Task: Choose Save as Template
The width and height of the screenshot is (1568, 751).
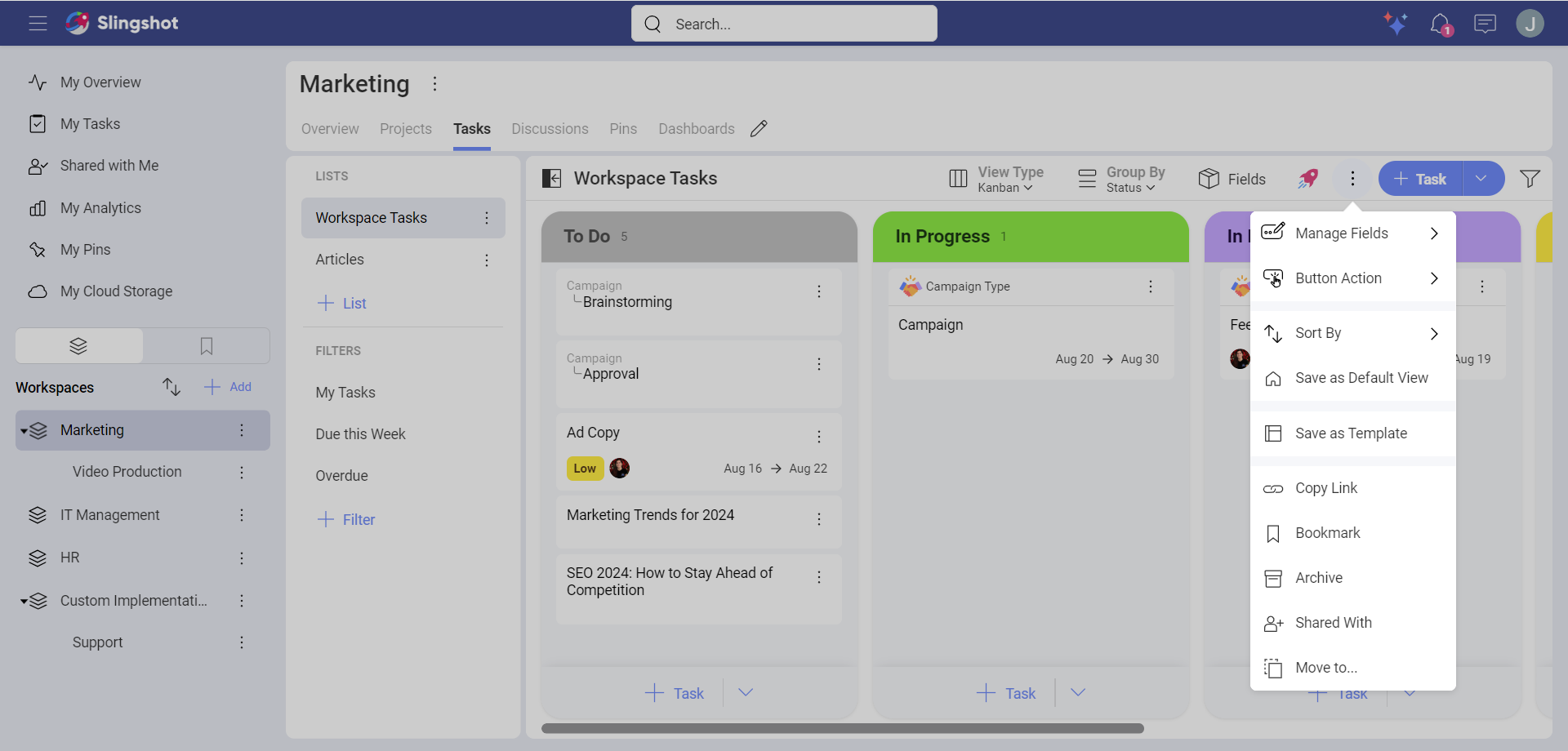Action: (1353, 433)
